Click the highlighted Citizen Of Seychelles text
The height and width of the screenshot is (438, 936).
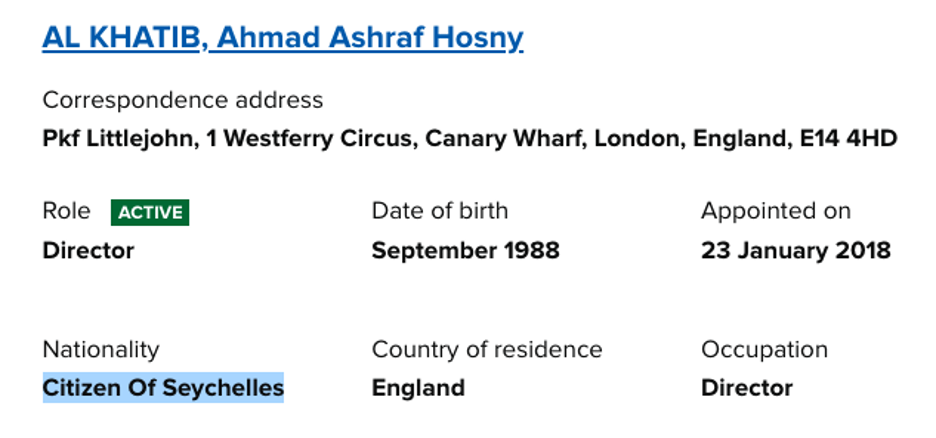point(163,387)
